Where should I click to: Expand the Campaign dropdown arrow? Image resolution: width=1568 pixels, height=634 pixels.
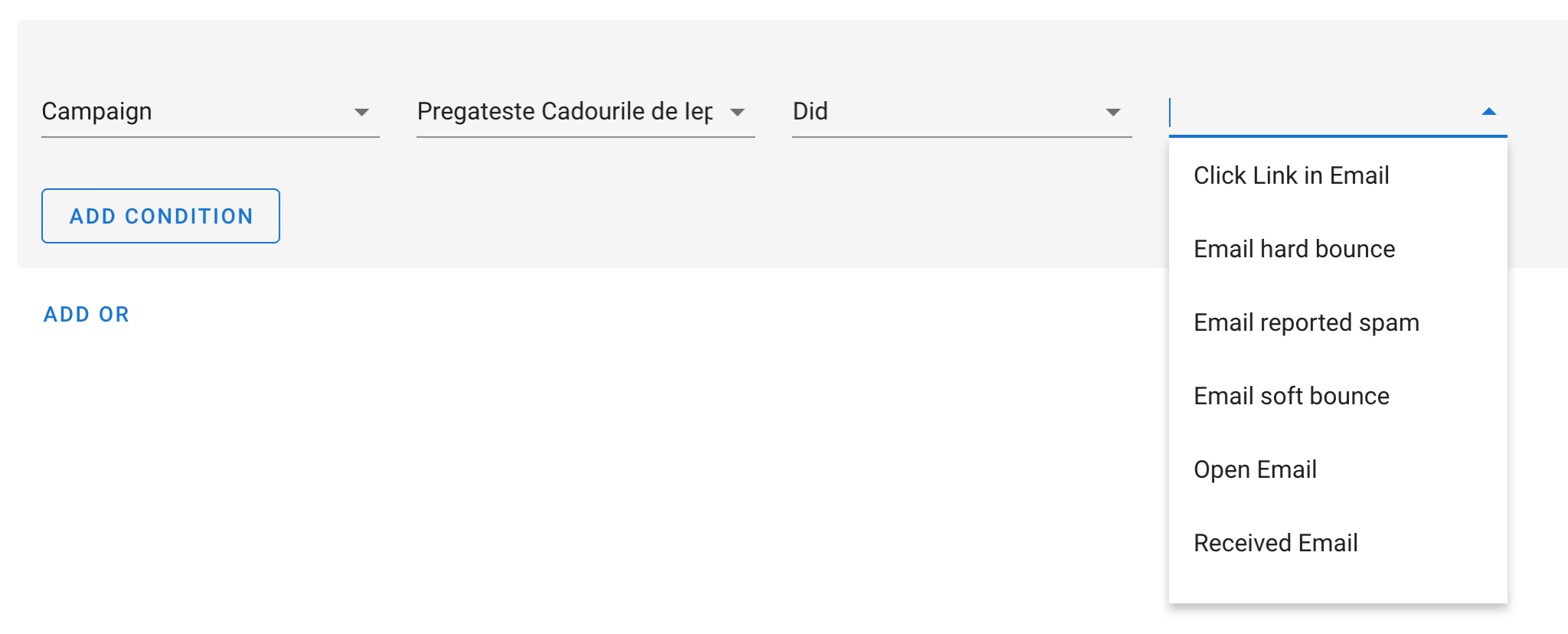361,113
